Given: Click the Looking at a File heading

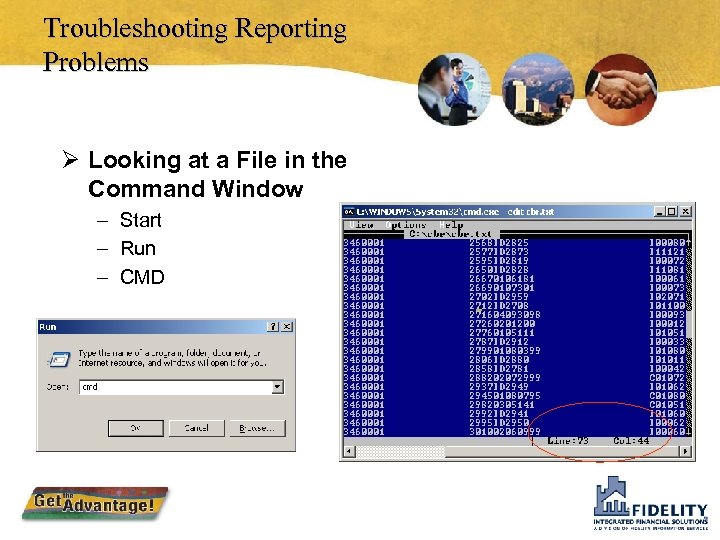Looking at the screenshot, I should [x=217, y=174].
